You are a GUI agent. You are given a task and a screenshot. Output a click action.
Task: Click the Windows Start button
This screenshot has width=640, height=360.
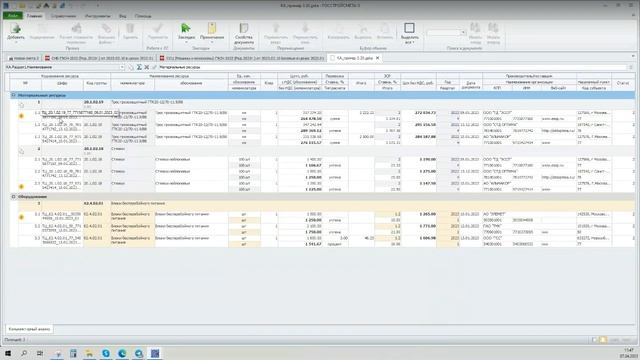click(7, 353)
